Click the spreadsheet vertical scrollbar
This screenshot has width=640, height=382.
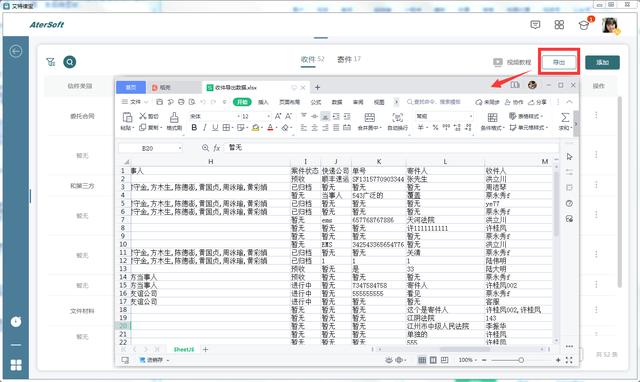(556, 203)
